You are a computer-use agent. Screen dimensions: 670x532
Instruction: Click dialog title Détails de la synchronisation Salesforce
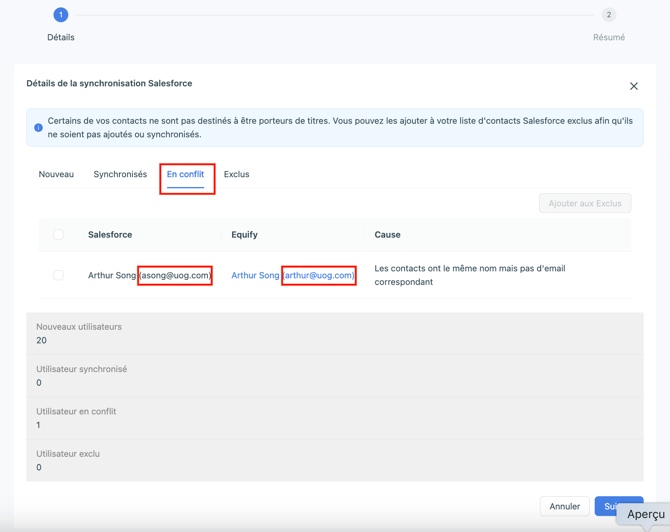109,83
